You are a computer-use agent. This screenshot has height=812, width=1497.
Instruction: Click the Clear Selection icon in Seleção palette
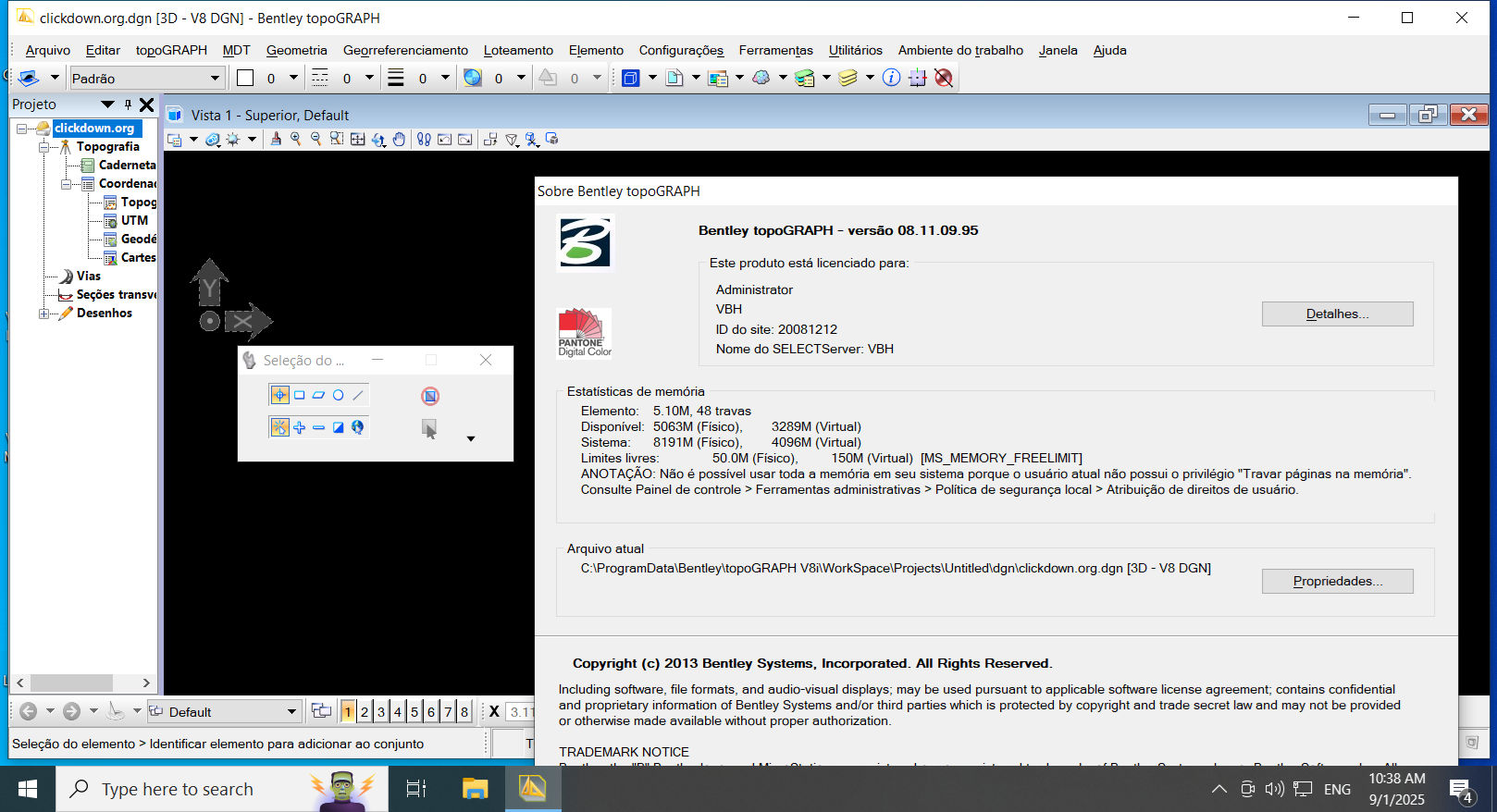coord(430,396)
